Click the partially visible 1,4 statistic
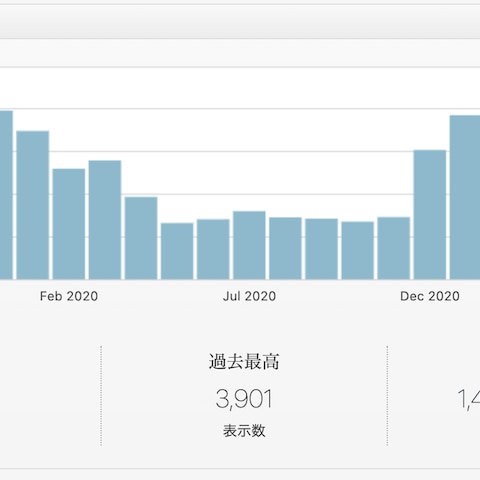This screenshot has width=480, height=480. click(x=469, y=399)
